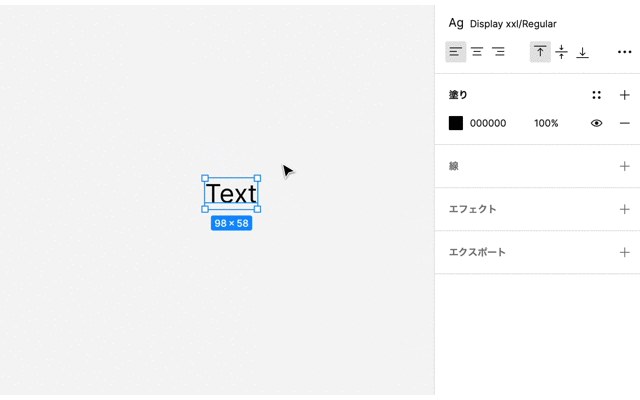Toggle fill visibility eye icon
Image resolution: width=640 pixels, height=400 pixels.
pyautogui.click(x=596, y=123)
